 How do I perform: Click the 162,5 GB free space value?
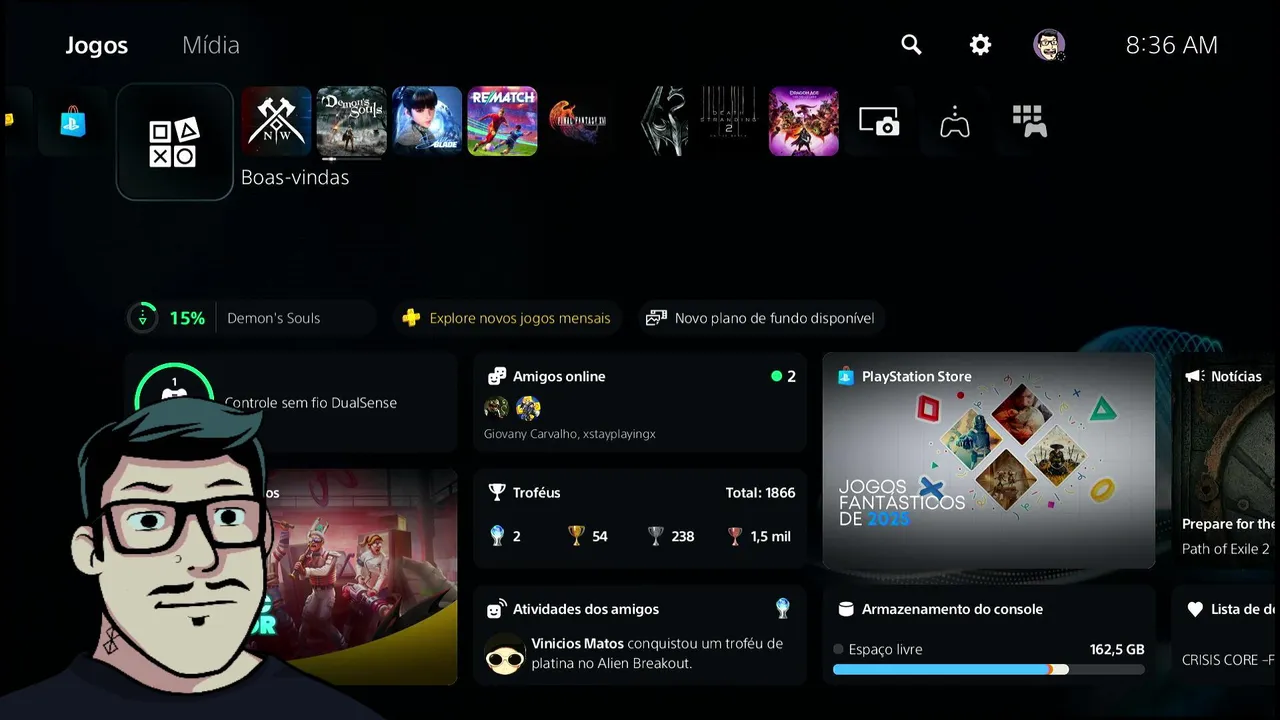tap(1117, 649)
